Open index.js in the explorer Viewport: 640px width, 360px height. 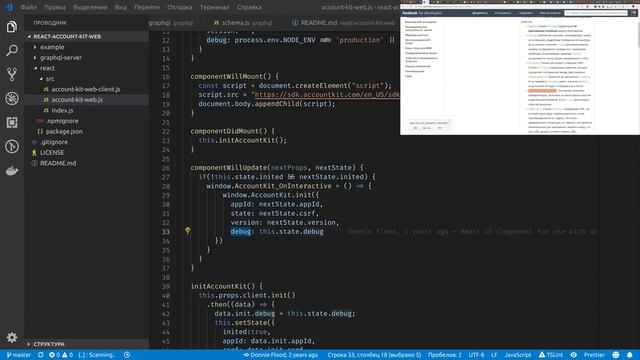click(x=62, y=110)
